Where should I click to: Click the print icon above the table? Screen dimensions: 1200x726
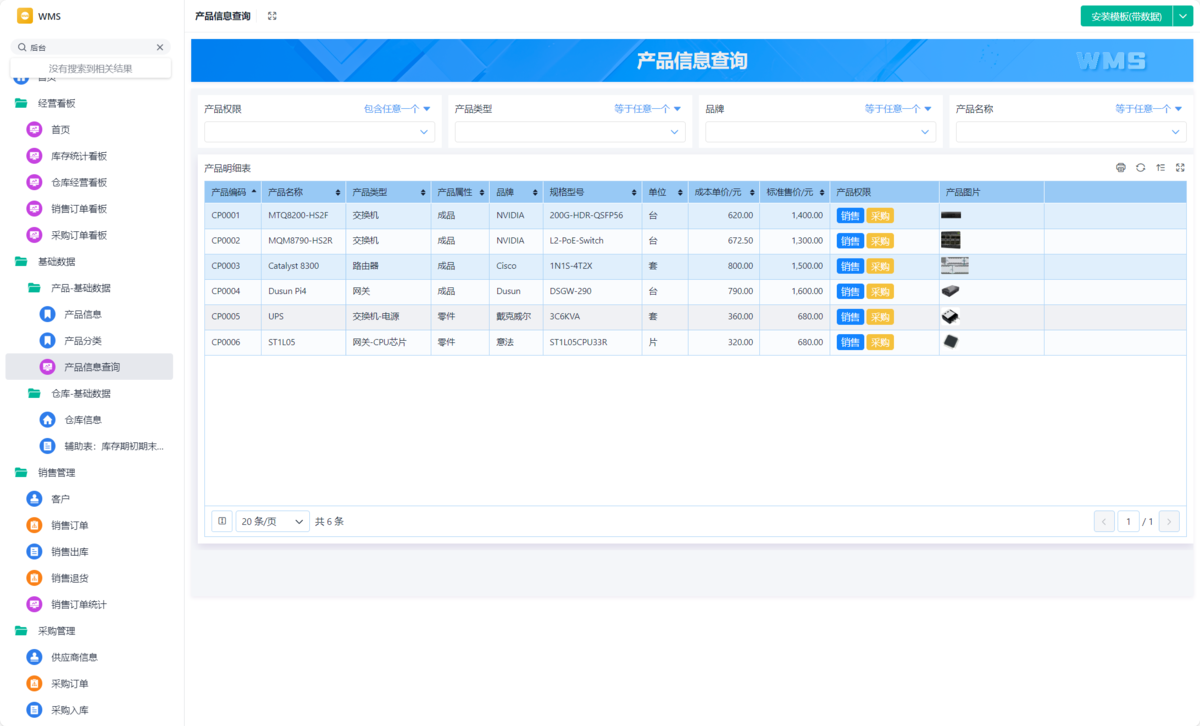point(1121,168)
